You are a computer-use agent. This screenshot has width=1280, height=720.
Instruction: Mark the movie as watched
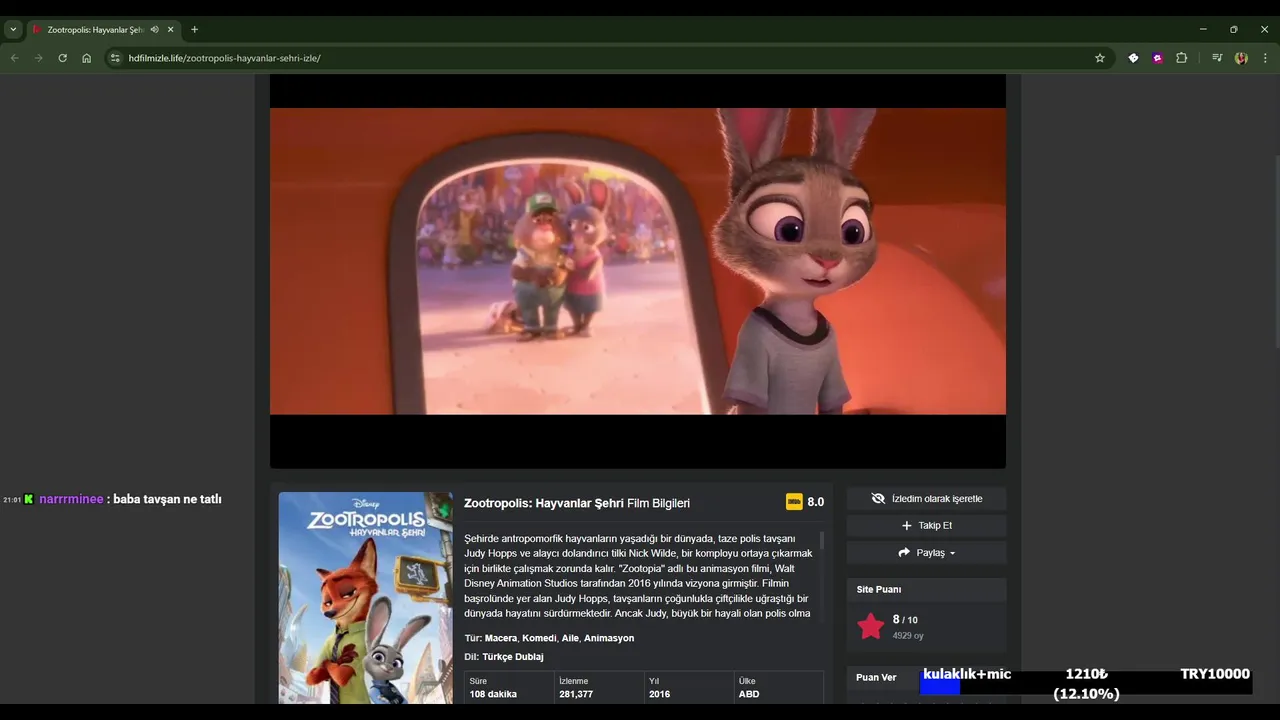coord(926,498)
